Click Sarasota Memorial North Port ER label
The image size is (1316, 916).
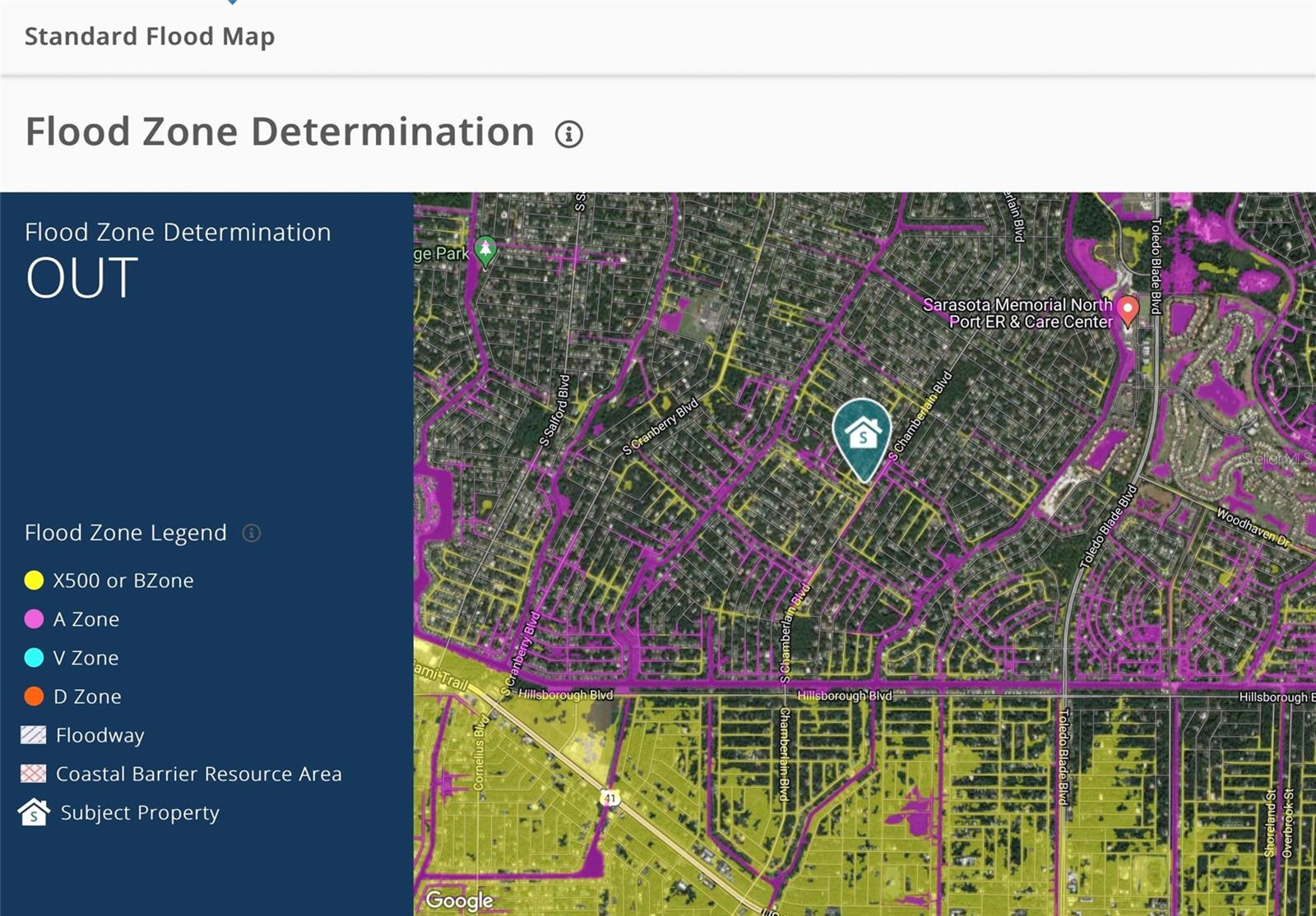(1018, 313)
